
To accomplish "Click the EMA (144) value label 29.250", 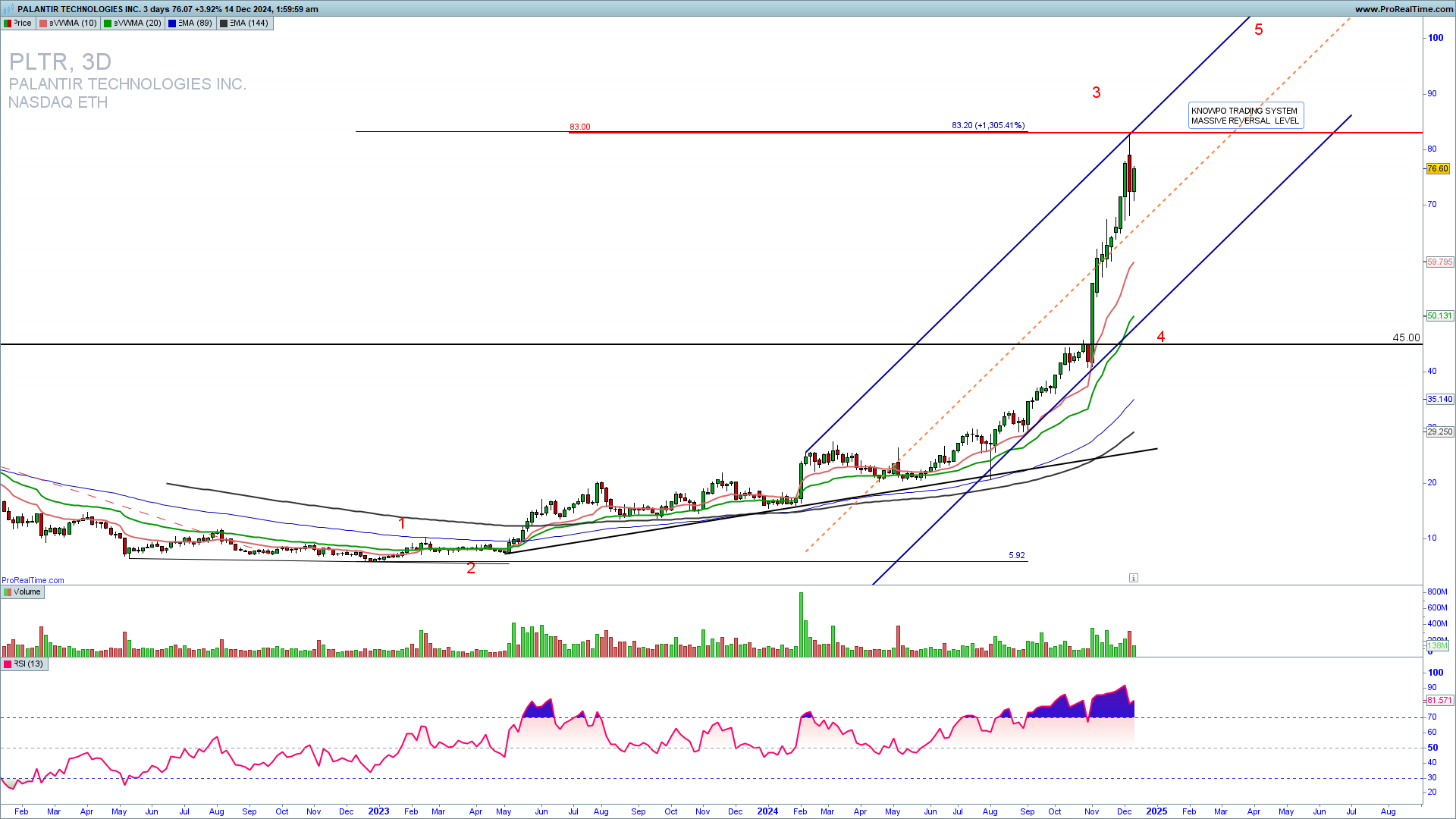I will point(1440,432).
